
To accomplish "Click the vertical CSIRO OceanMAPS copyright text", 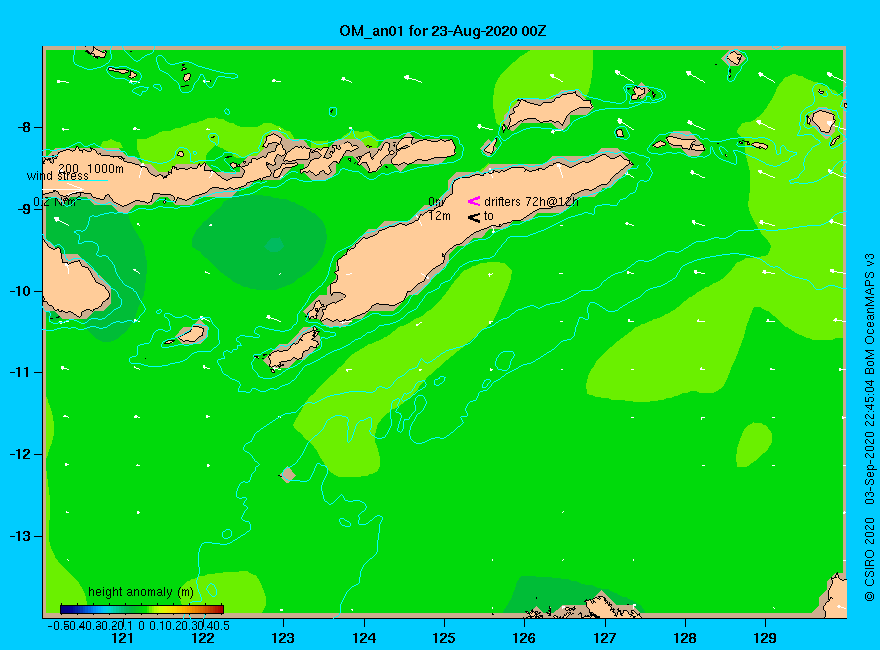I will pyautogui.click(x=869, y=427).
